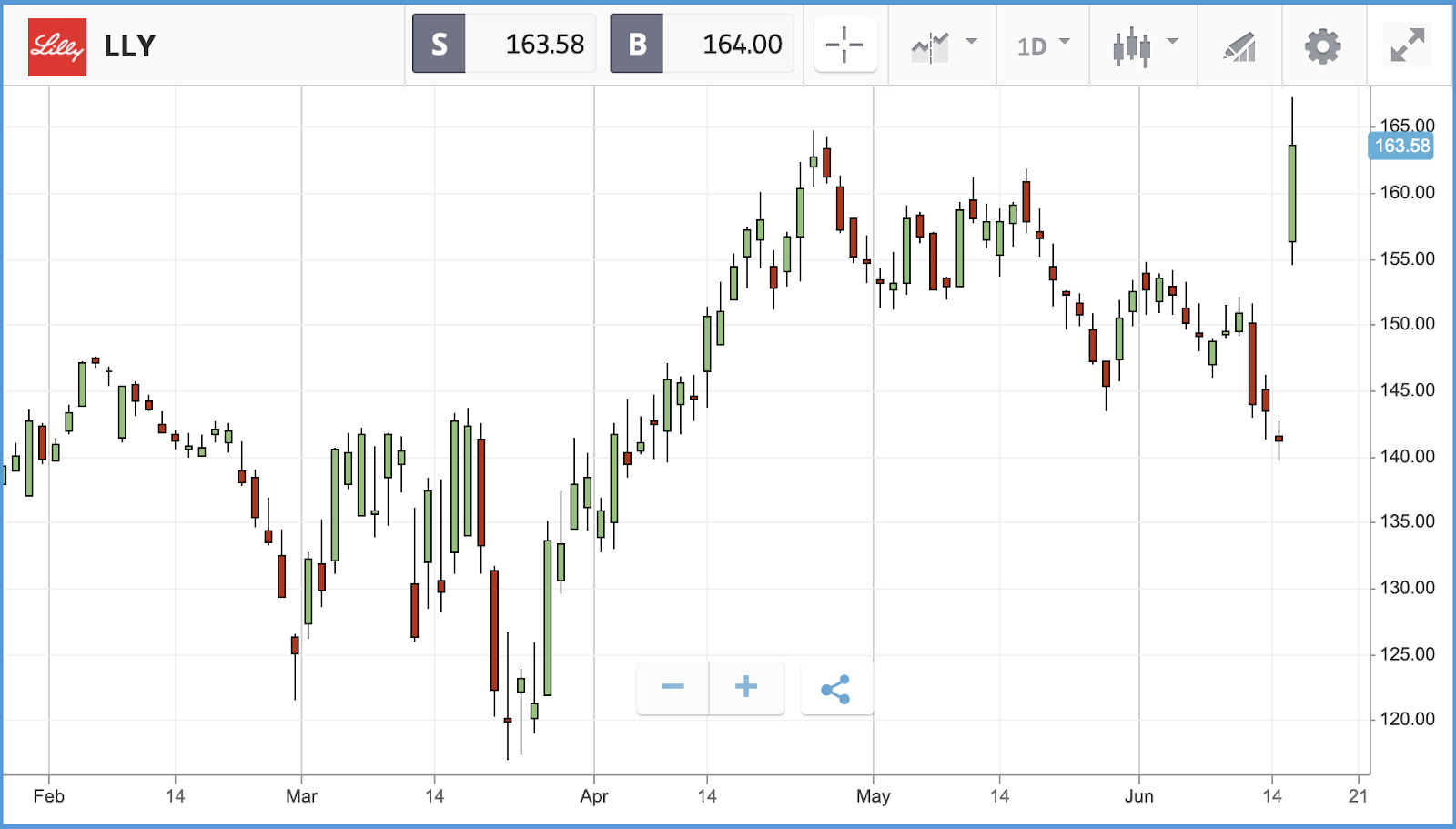Open the compare chart icon
This screenshot has height=829, width=1456.
tap(930, 46)
